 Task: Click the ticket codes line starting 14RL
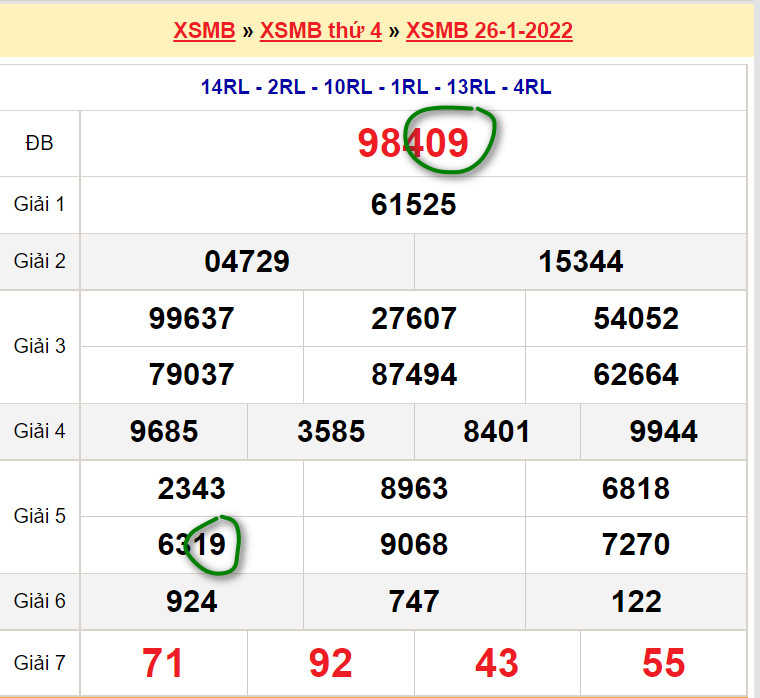[x=375, y=87]
